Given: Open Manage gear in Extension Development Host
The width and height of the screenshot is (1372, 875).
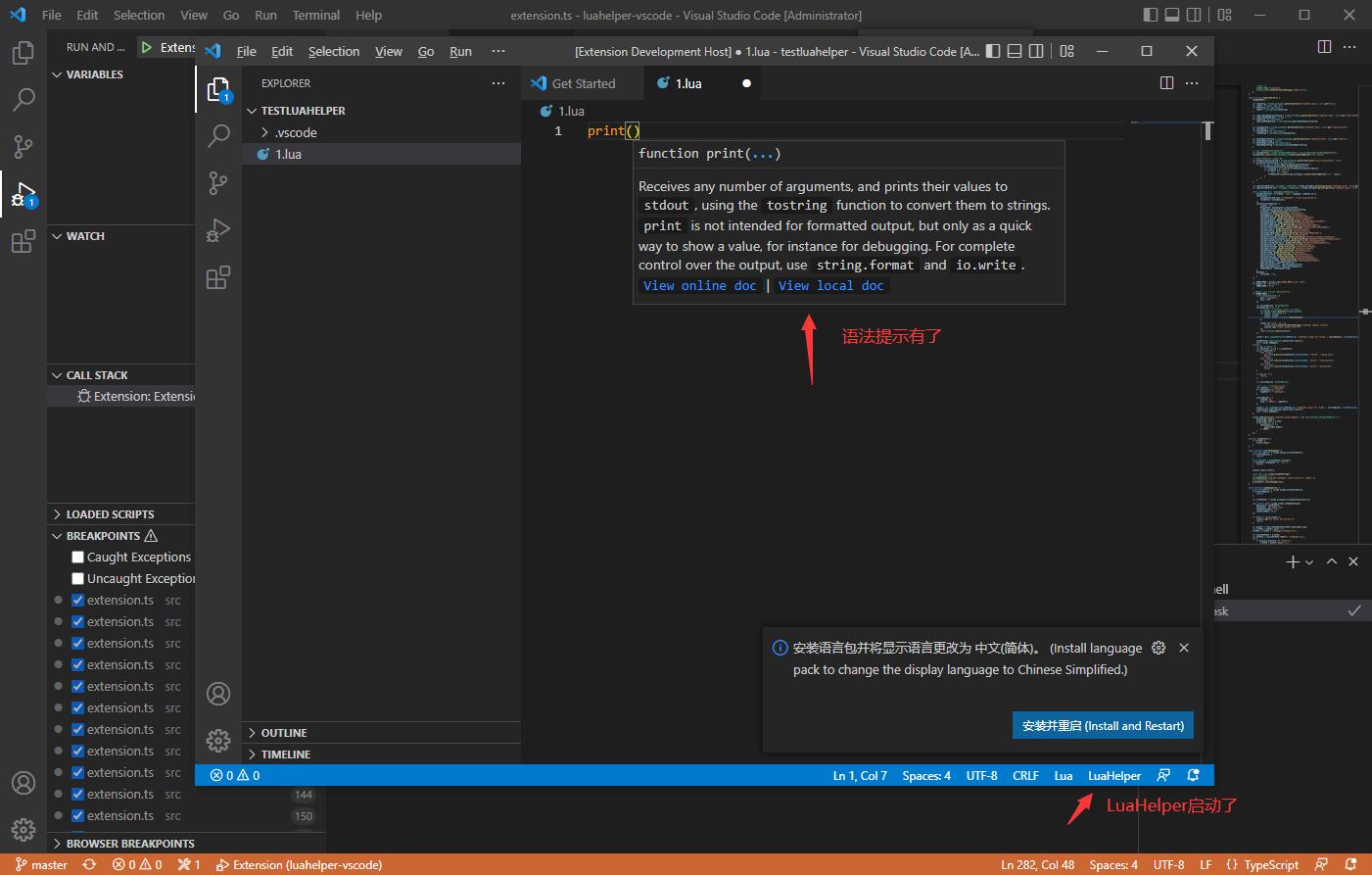Looking at the screenshot, I should point(218,741).
